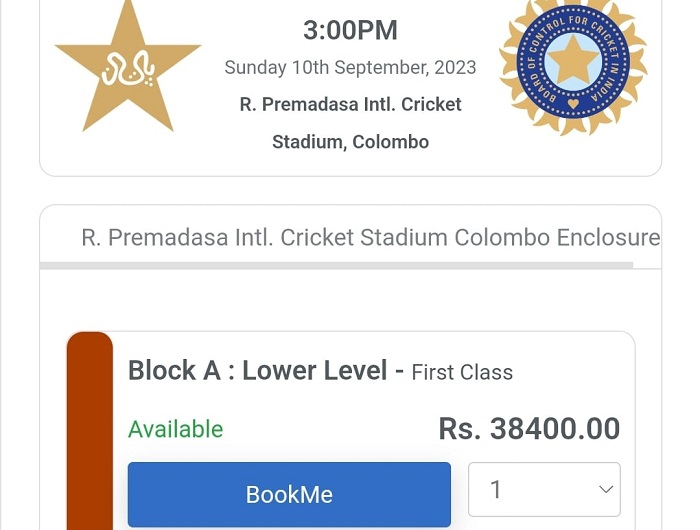Click the green Available status label
Screen dimensions: 700x530
click(175, 430)
